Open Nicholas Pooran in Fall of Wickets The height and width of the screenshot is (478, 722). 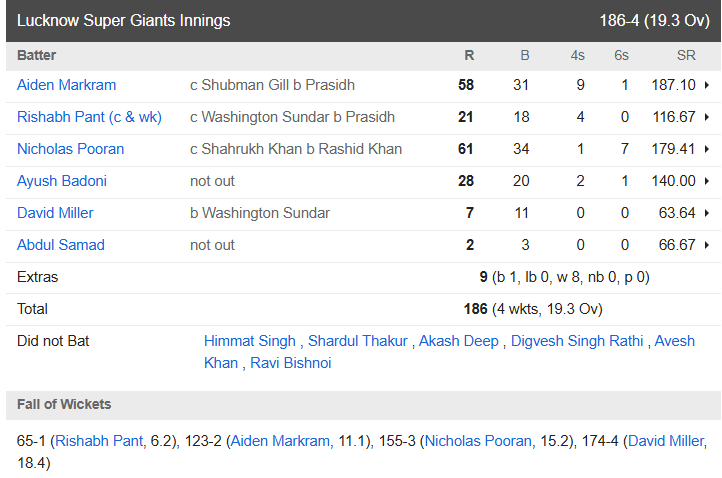(478, 441)
